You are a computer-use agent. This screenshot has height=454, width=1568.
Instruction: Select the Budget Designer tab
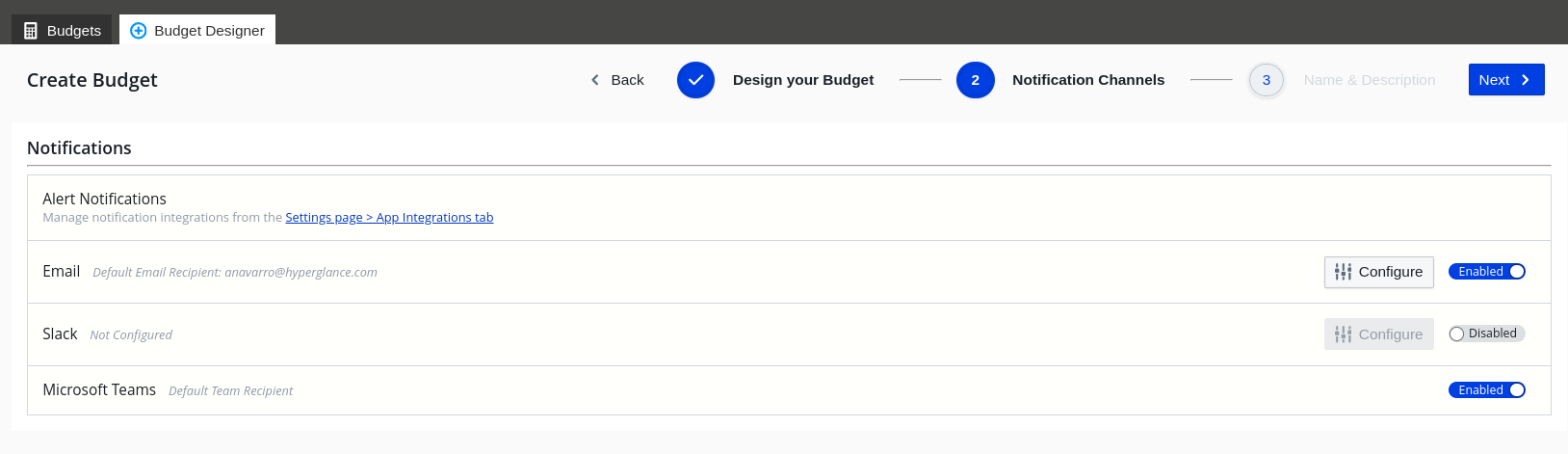pos(197,30)
